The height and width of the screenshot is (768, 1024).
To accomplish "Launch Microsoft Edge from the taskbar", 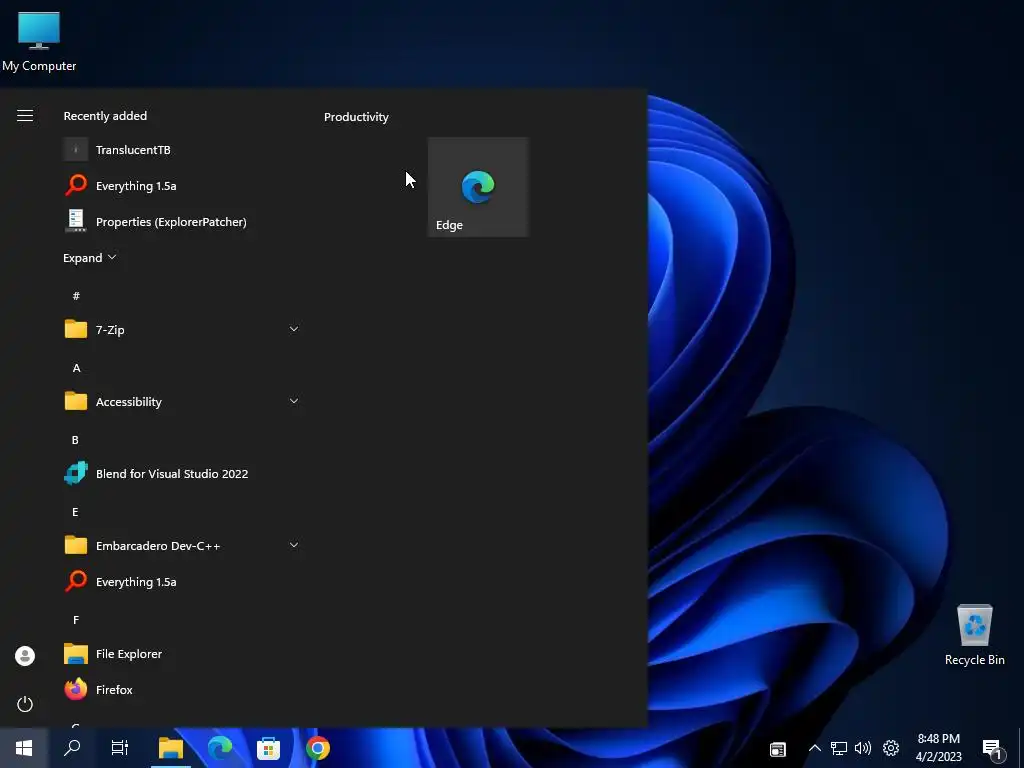I will tap(219, 748).
